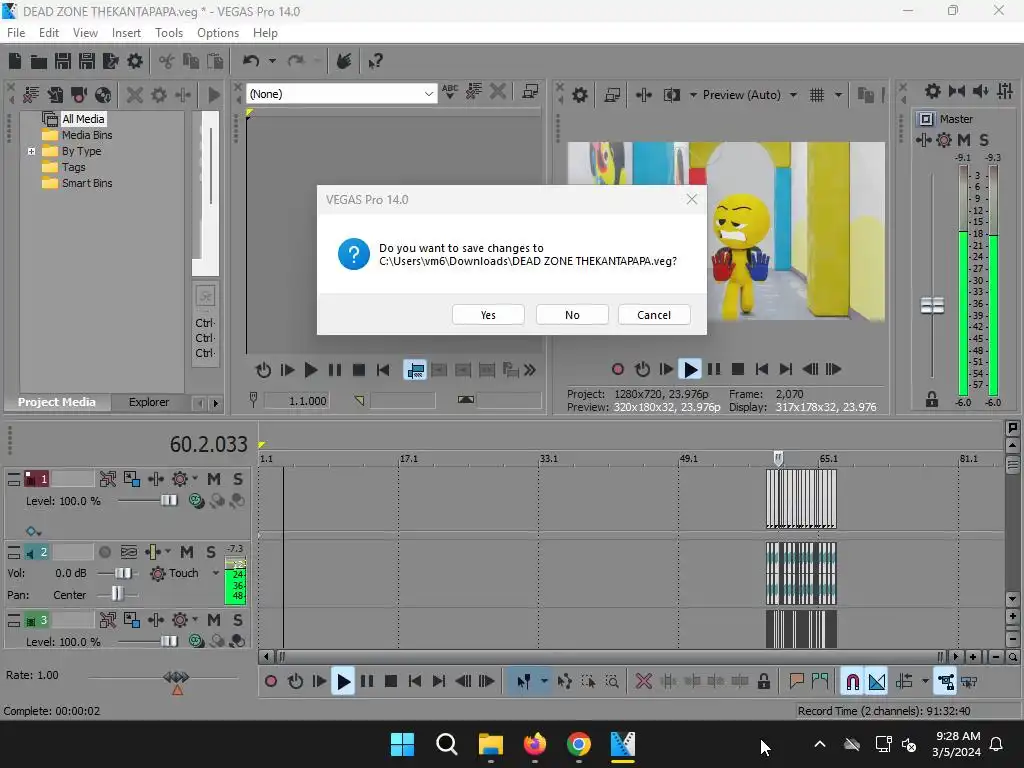Open Google Chrome from taskbar
Screen dimensions: 1024x768
(579, 744)
